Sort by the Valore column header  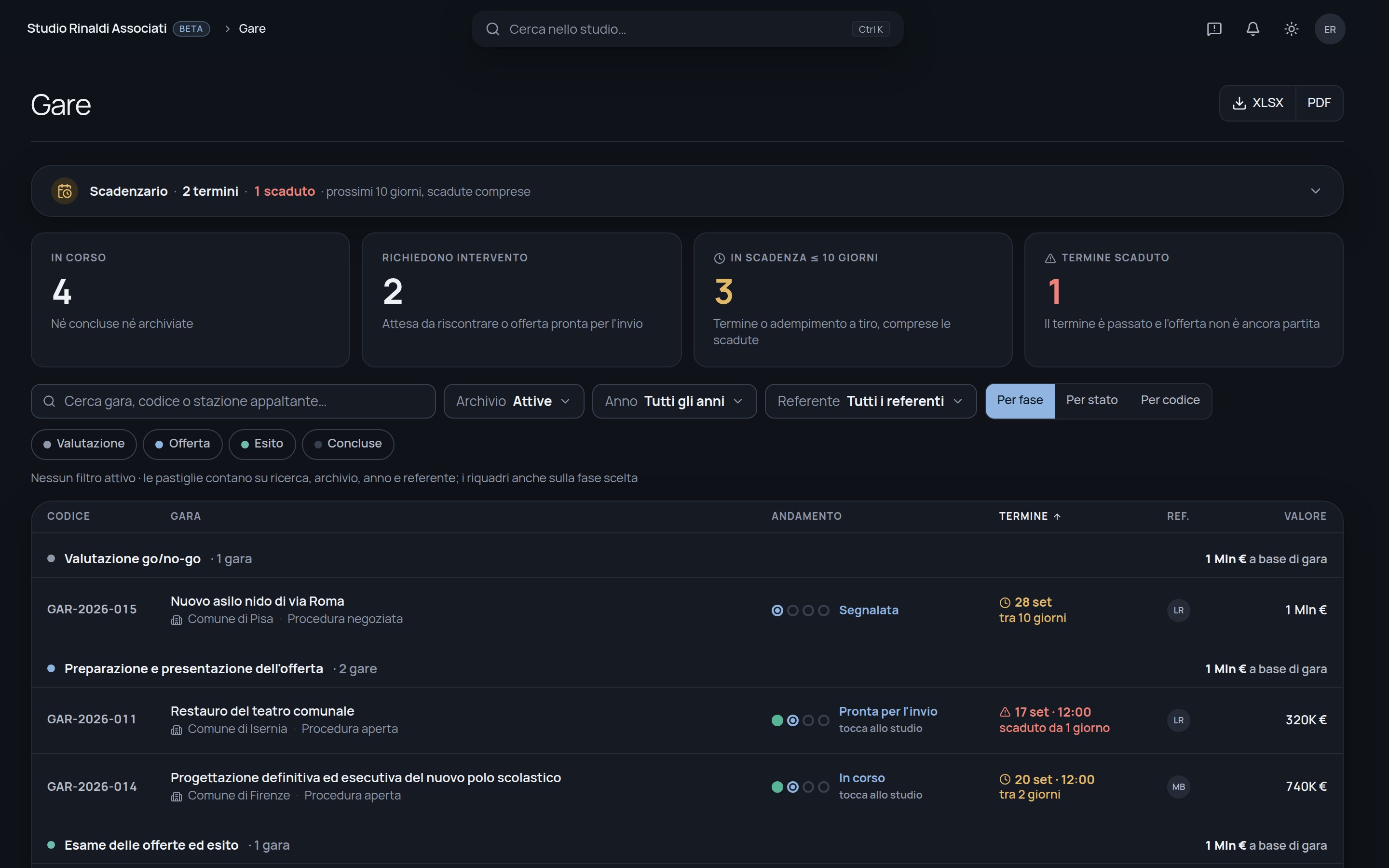(x=1305, y=516)
